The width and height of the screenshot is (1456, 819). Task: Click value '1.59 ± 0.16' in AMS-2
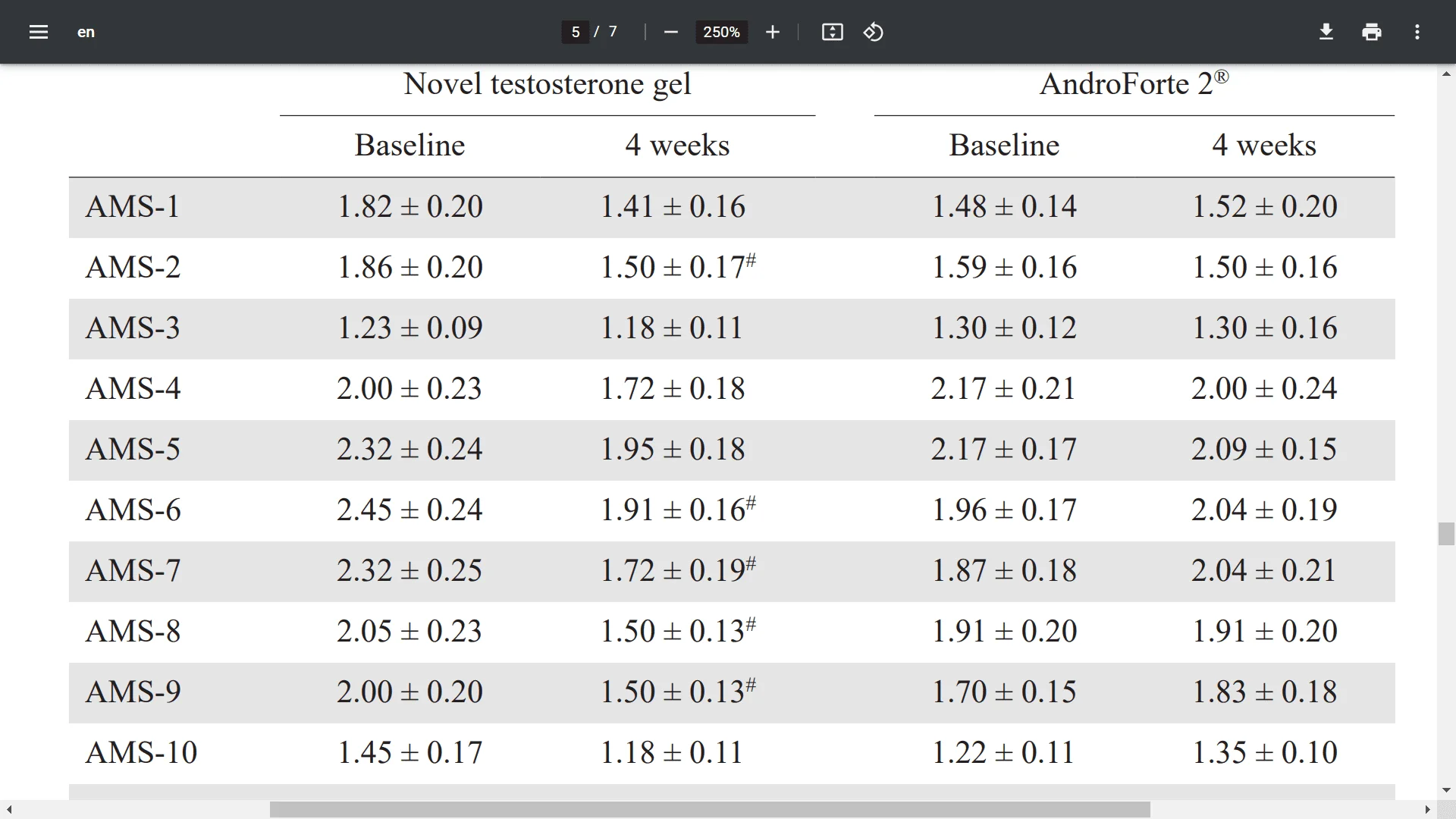tap(1004, 267)
